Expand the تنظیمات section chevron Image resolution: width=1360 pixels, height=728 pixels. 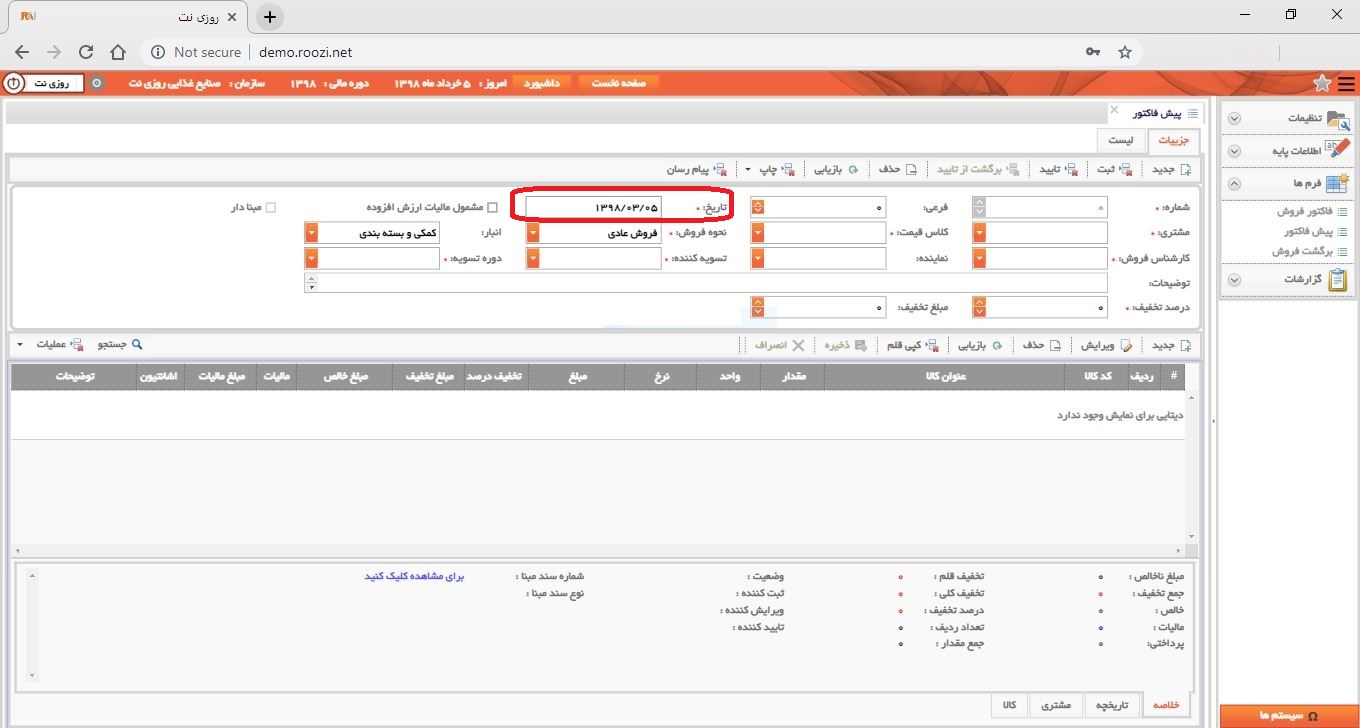click(1234, 118)
